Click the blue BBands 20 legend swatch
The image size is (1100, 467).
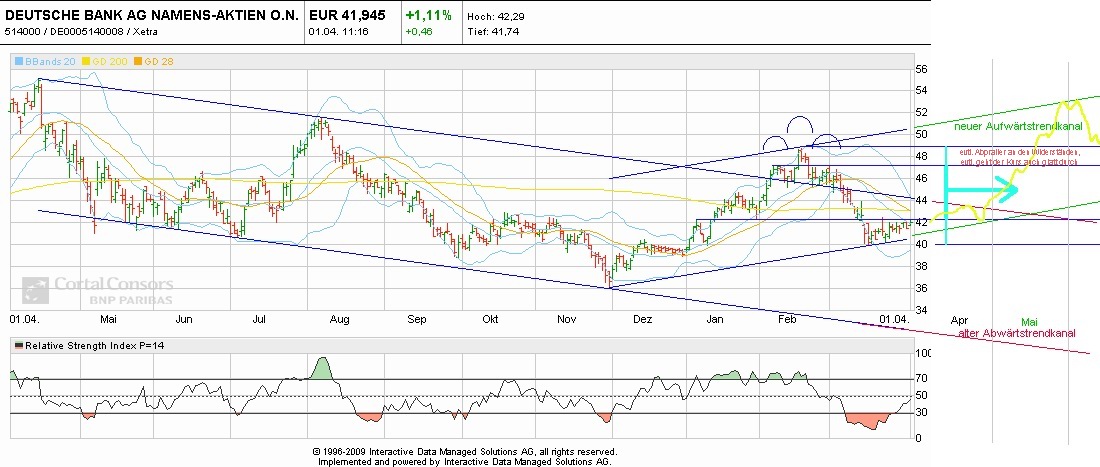tap(19, 62)
